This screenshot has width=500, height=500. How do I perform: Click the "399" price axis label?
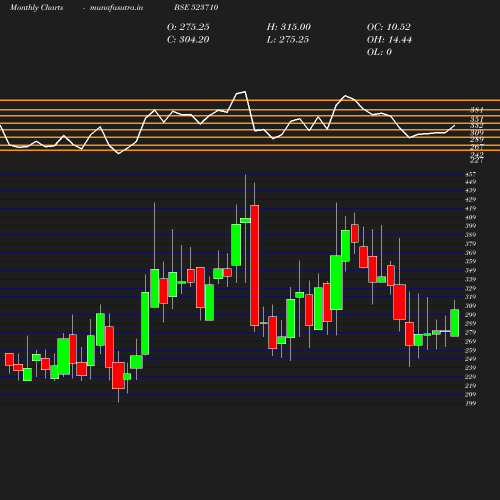(x=471, y=226)
